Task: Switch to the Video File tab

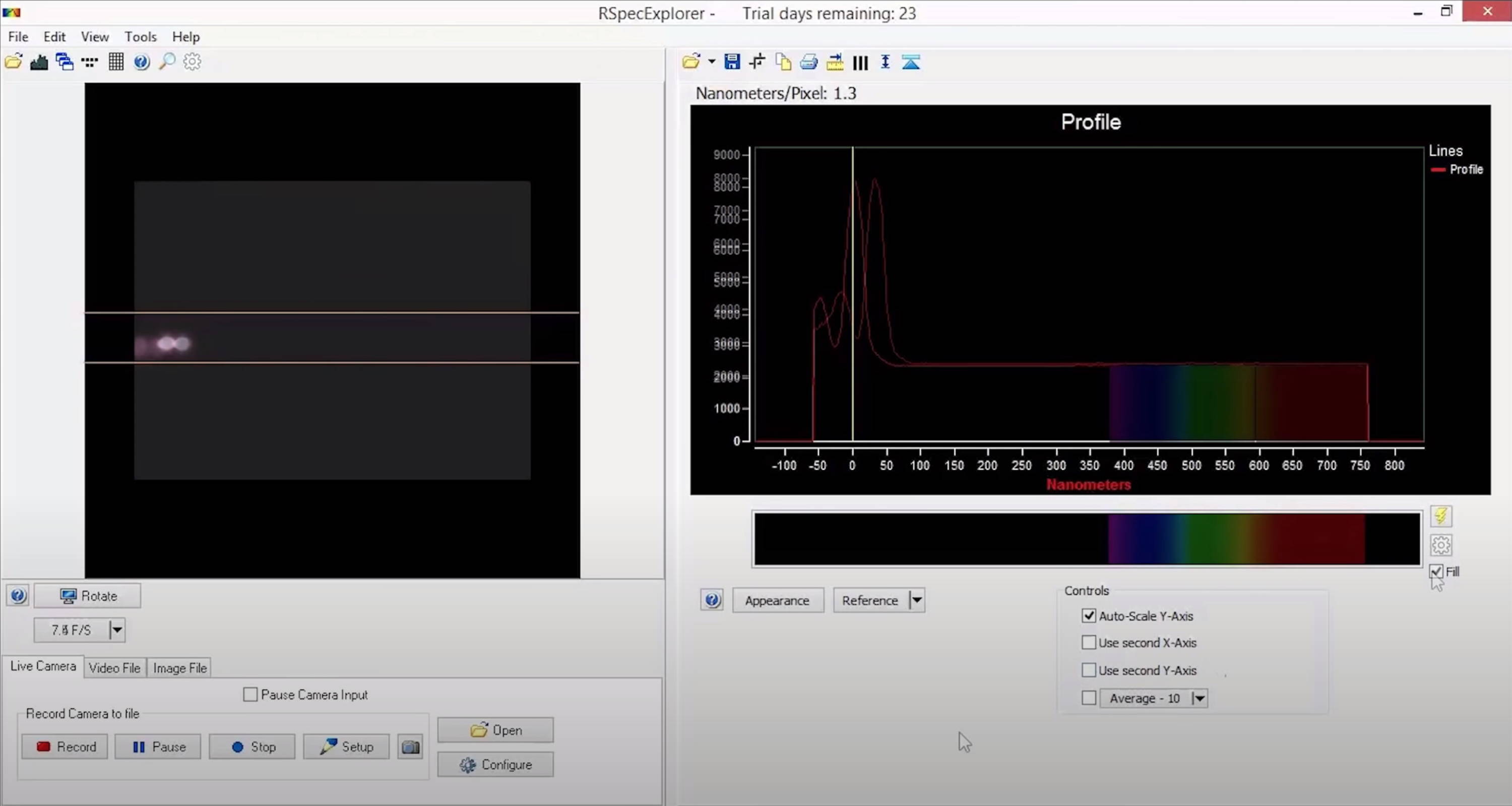Action: [114, 667]
